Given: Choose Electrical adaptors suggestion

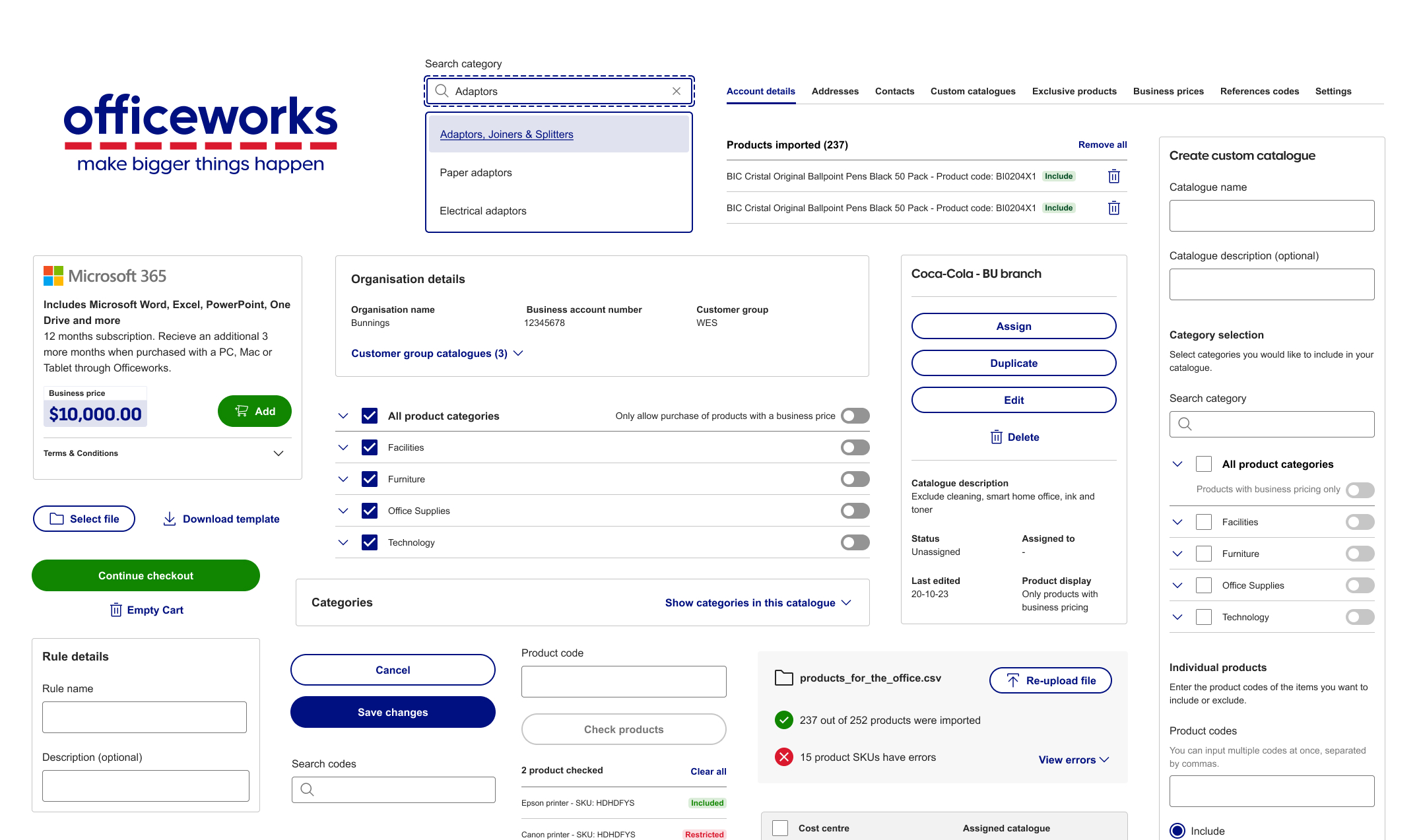Looking at the screenshot, I should coord(558,210).
